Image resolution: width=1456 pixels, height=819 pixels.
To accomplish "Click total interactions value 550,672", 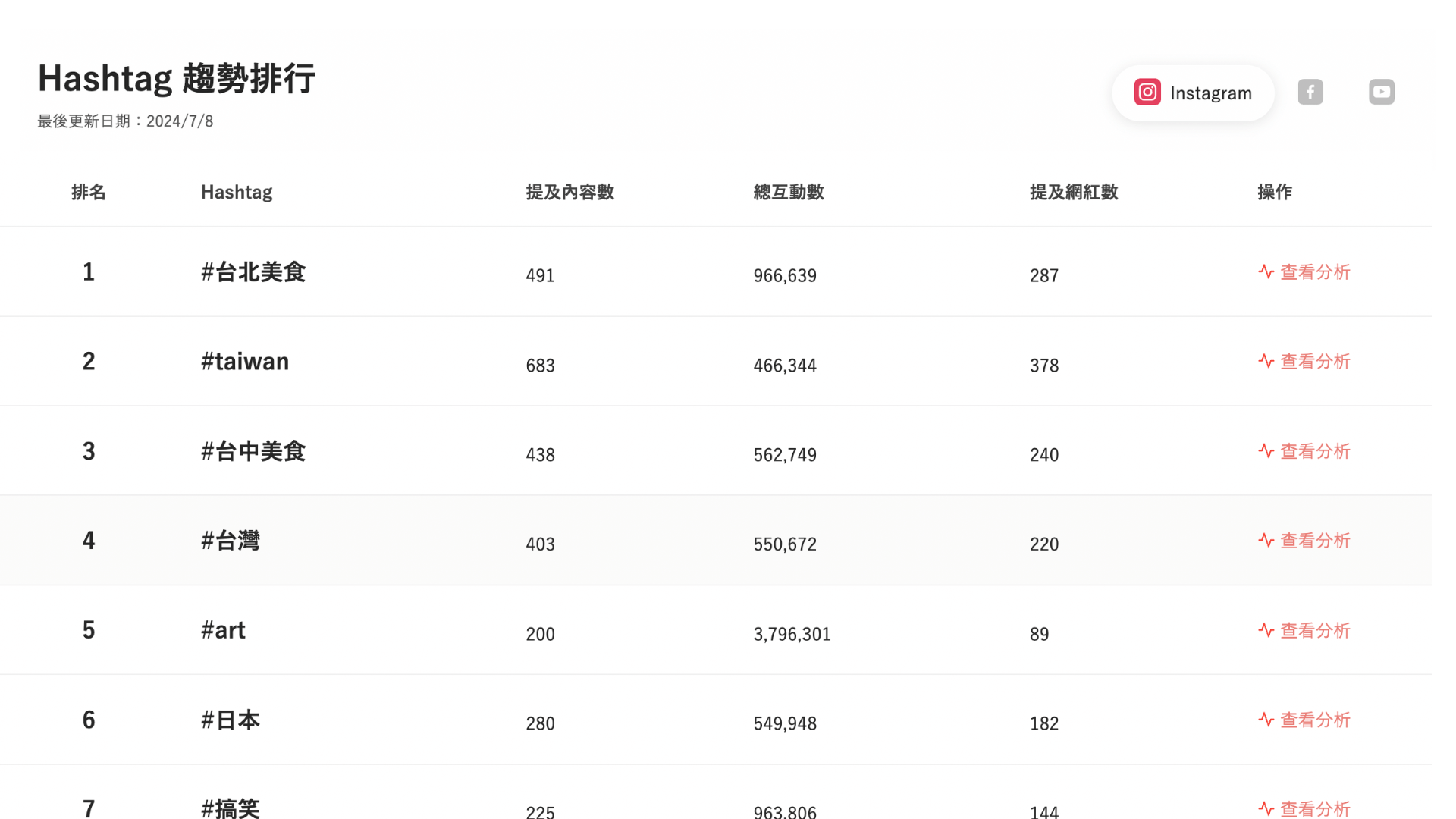I will tap(785, 544).
